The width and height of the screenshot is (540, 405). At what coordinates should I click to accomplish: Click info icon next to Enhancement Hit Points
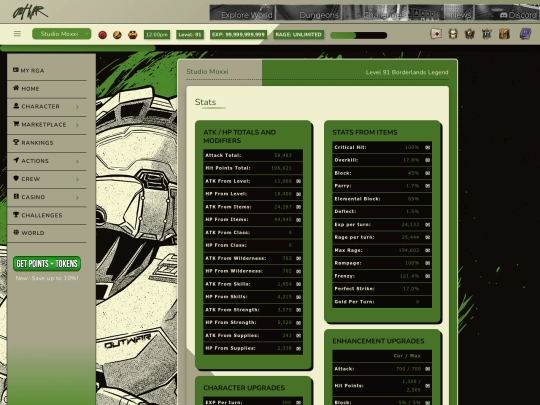(427, 386)
